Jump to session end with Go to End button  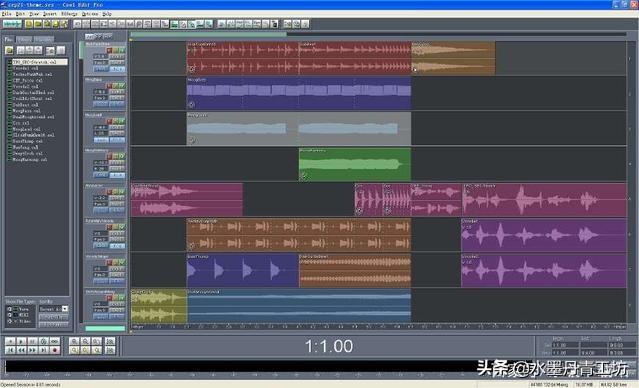click(44, 350)
